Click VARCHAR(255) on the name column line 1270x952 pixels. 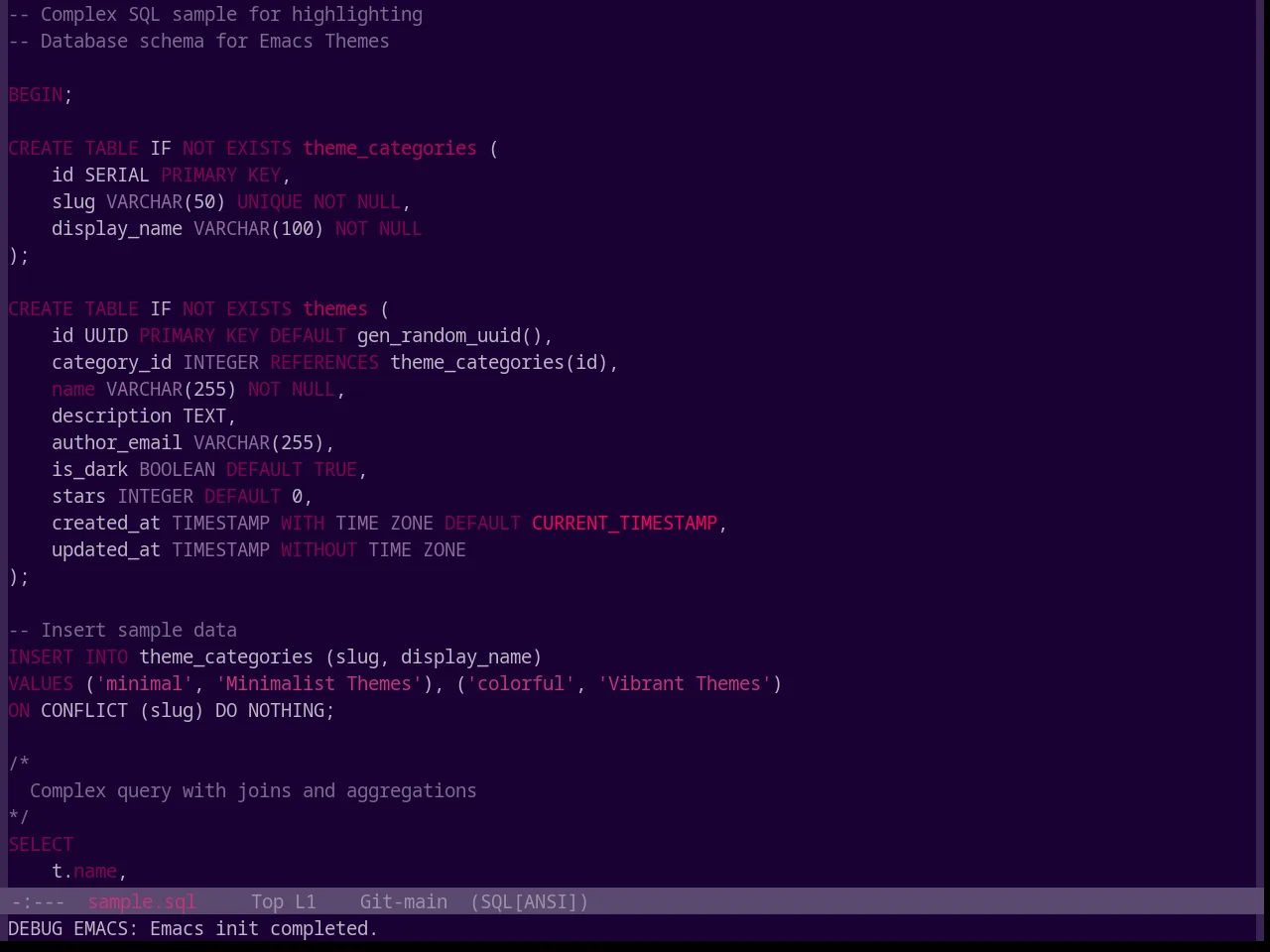pos(172,390)
